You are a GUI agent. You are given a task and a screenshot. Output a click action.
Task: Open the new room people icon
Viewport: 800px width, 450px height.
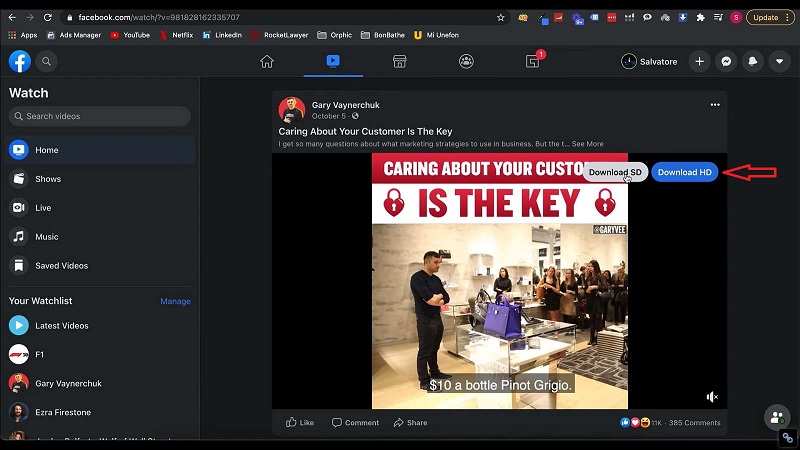tap(777, 417)
